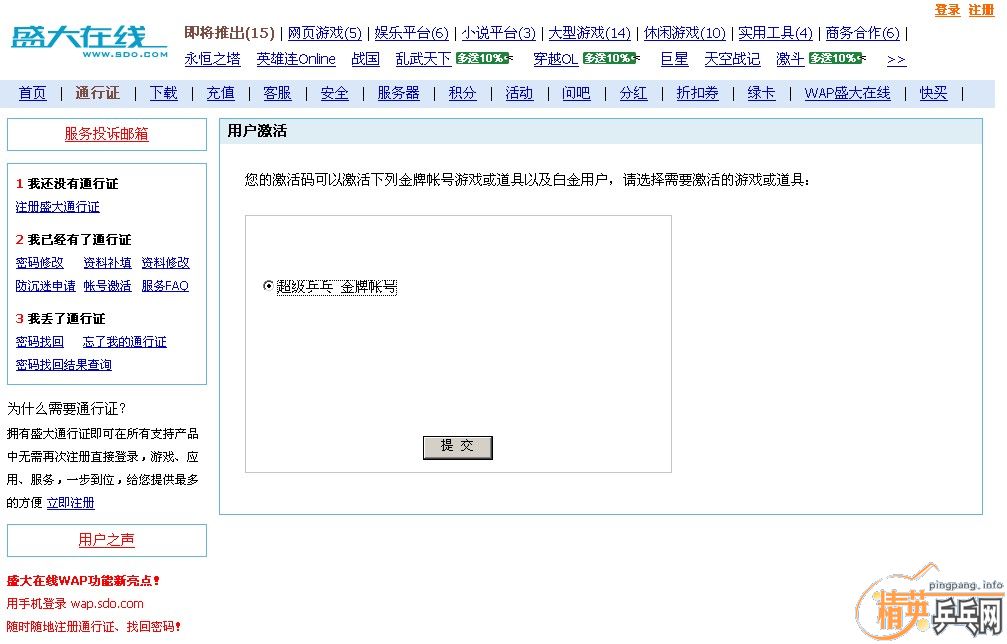Open 服务器 in navigation bar
The height and width of the screenshot is (644, 1007).
point(398,93)
